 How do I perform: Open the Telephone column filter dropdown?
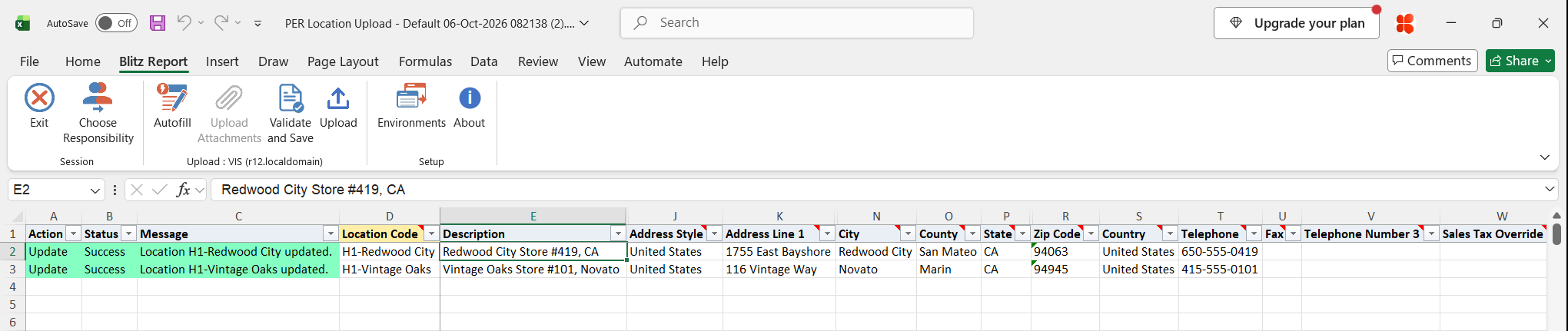click(x=1254, y=233)
